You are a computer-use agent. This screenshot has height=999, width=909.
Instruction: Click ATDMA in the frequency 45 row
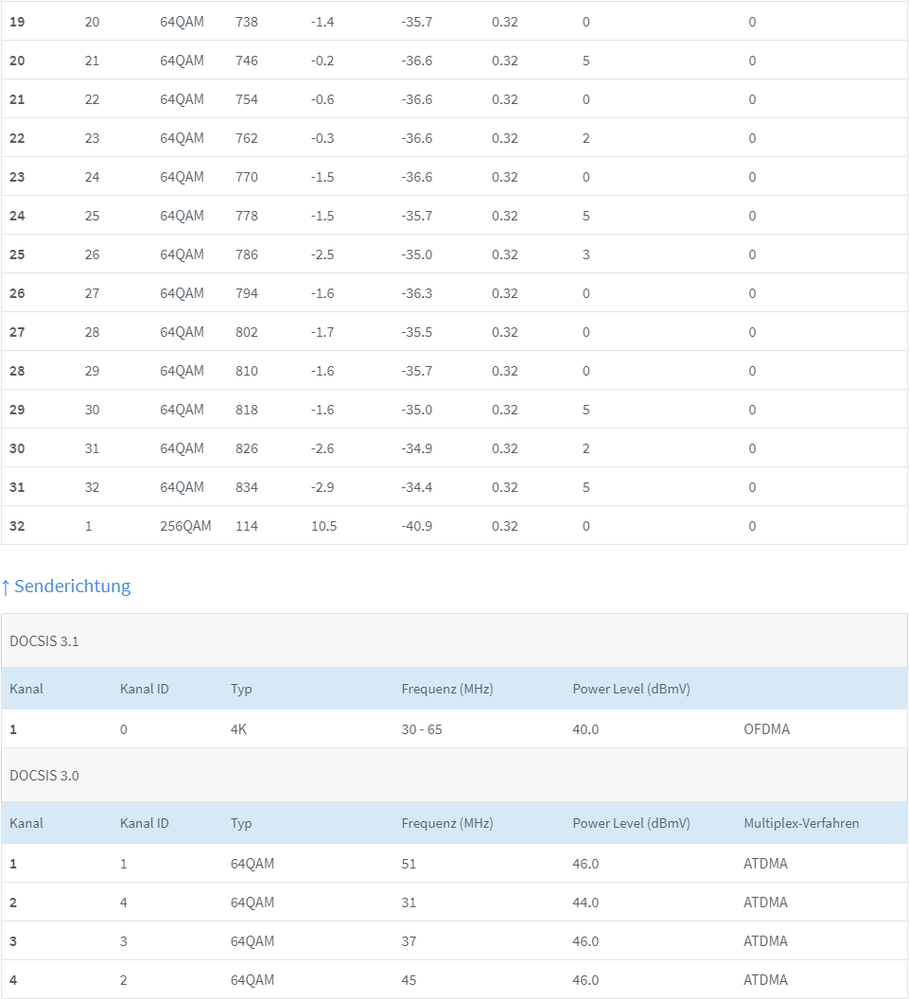[x=765, y=980]
